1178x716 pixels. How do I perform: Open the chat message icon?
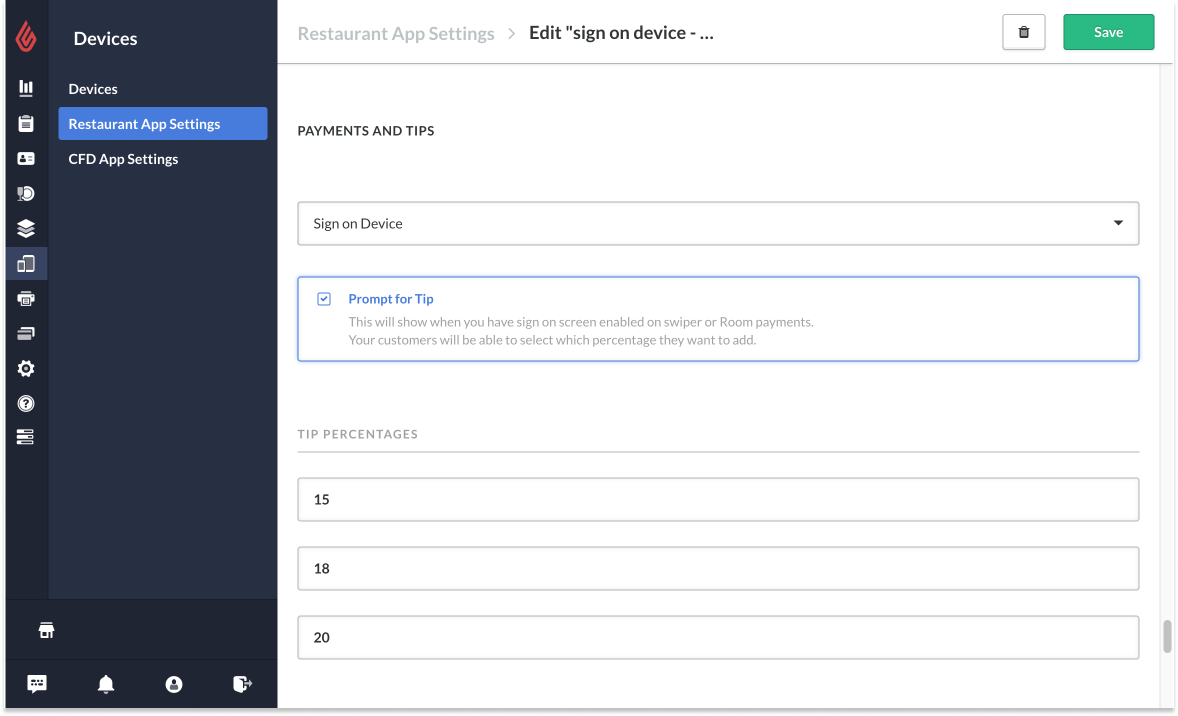[x=37, y=684]
